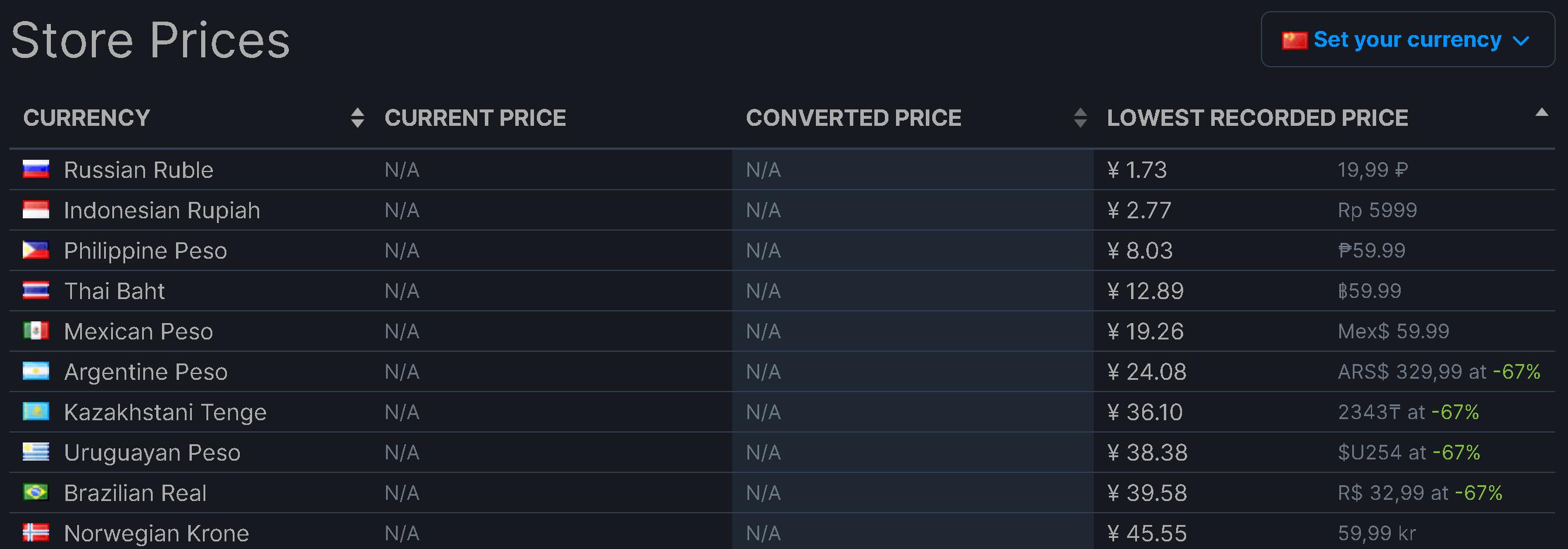The image size is (1568, 549).
Task: Sort by Converted Price column arrows
Action: pyautogui.click(x=1080, y=118)
